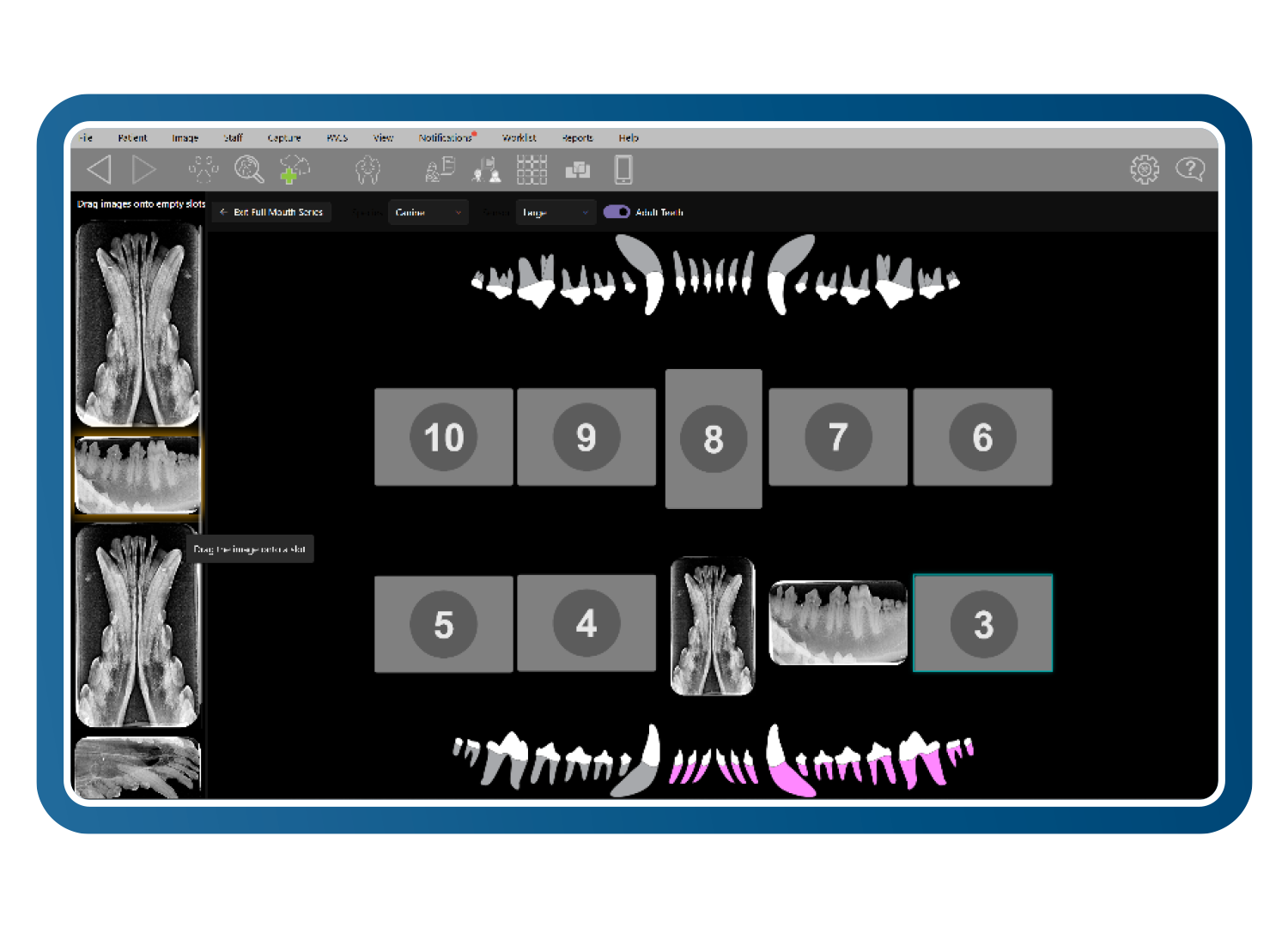The width and height of the screenshot is (1288, 927).
Task: Add a new patient using the green plus icon
Action: [x=294, y=169]
